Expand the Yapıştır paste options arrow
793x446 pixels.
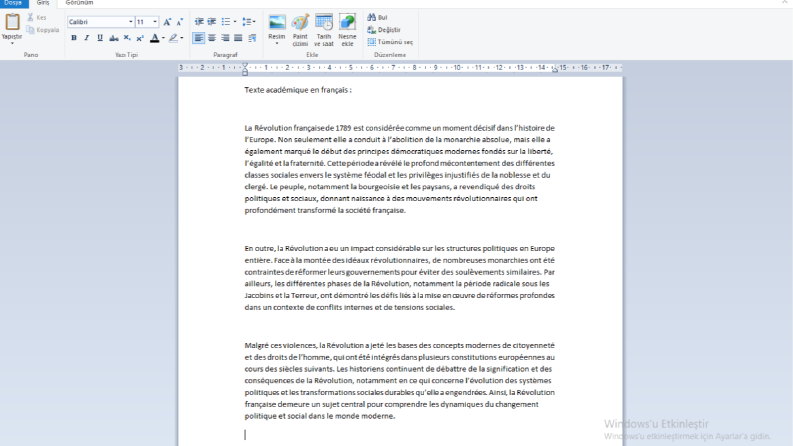pos(12,43)
